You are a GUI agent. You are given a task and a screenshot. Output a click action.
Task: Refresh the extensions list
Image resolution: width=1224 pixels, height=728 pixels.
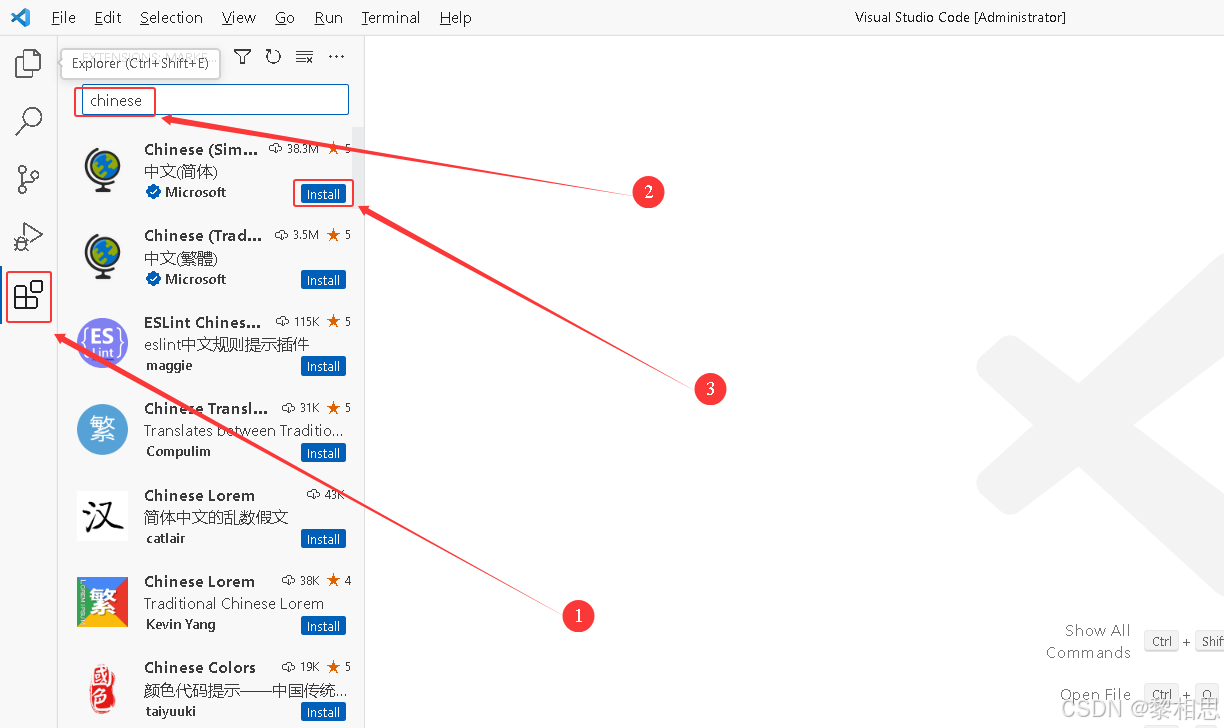pyautogui.click(x=273, y=57)
